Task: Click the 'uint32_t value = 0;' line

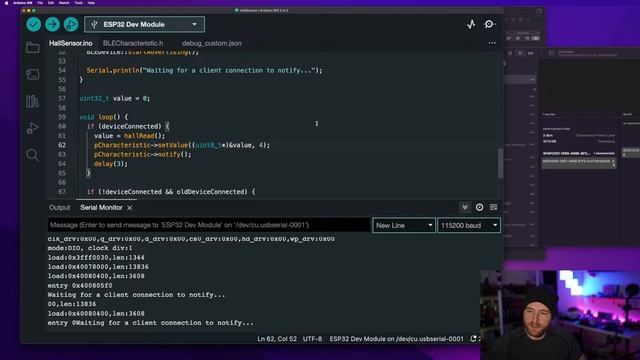Action: coord(115,98)
